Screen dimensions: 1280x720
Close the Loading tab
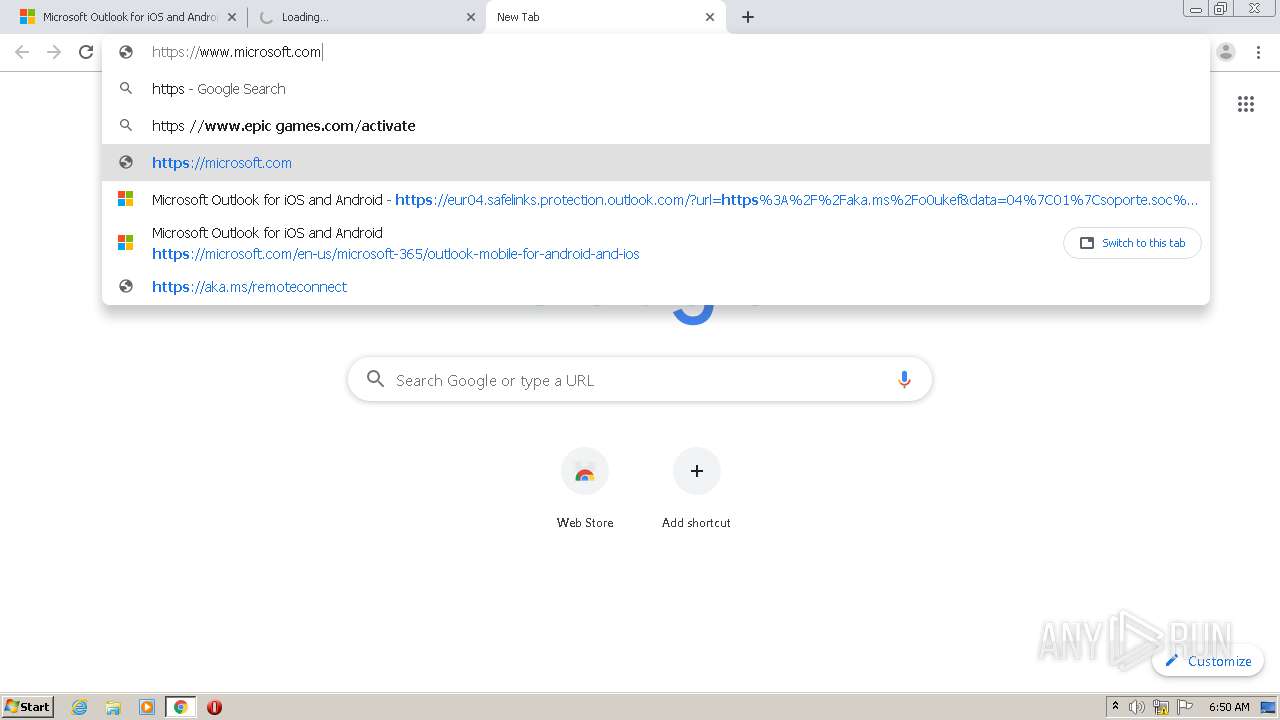(x=471, y=17)
